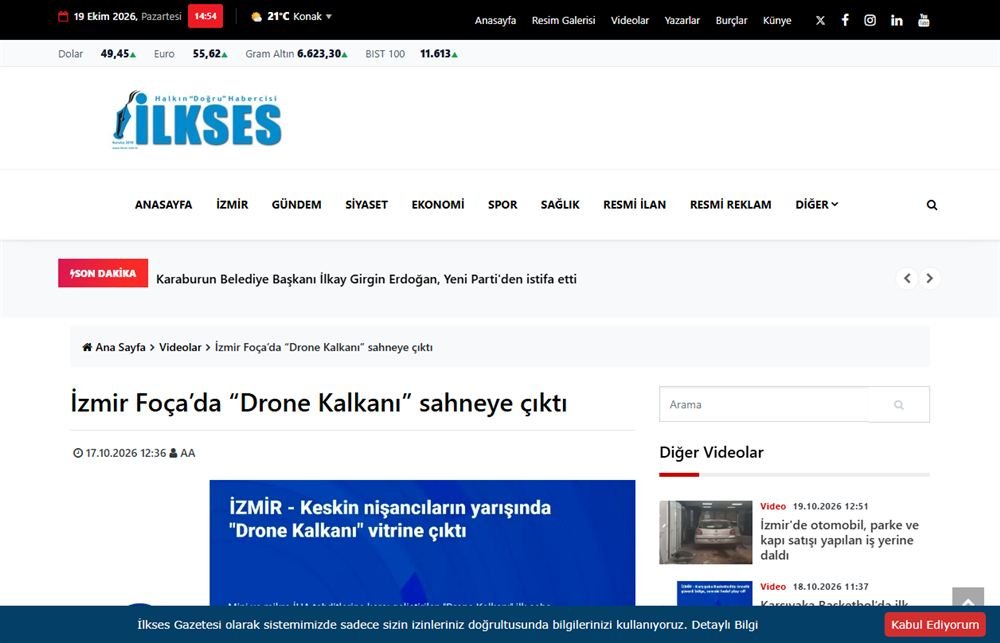Click the home icon in breadcrumb
Viewport: 1000px width, 643px height.
click(x=87, y=347)
